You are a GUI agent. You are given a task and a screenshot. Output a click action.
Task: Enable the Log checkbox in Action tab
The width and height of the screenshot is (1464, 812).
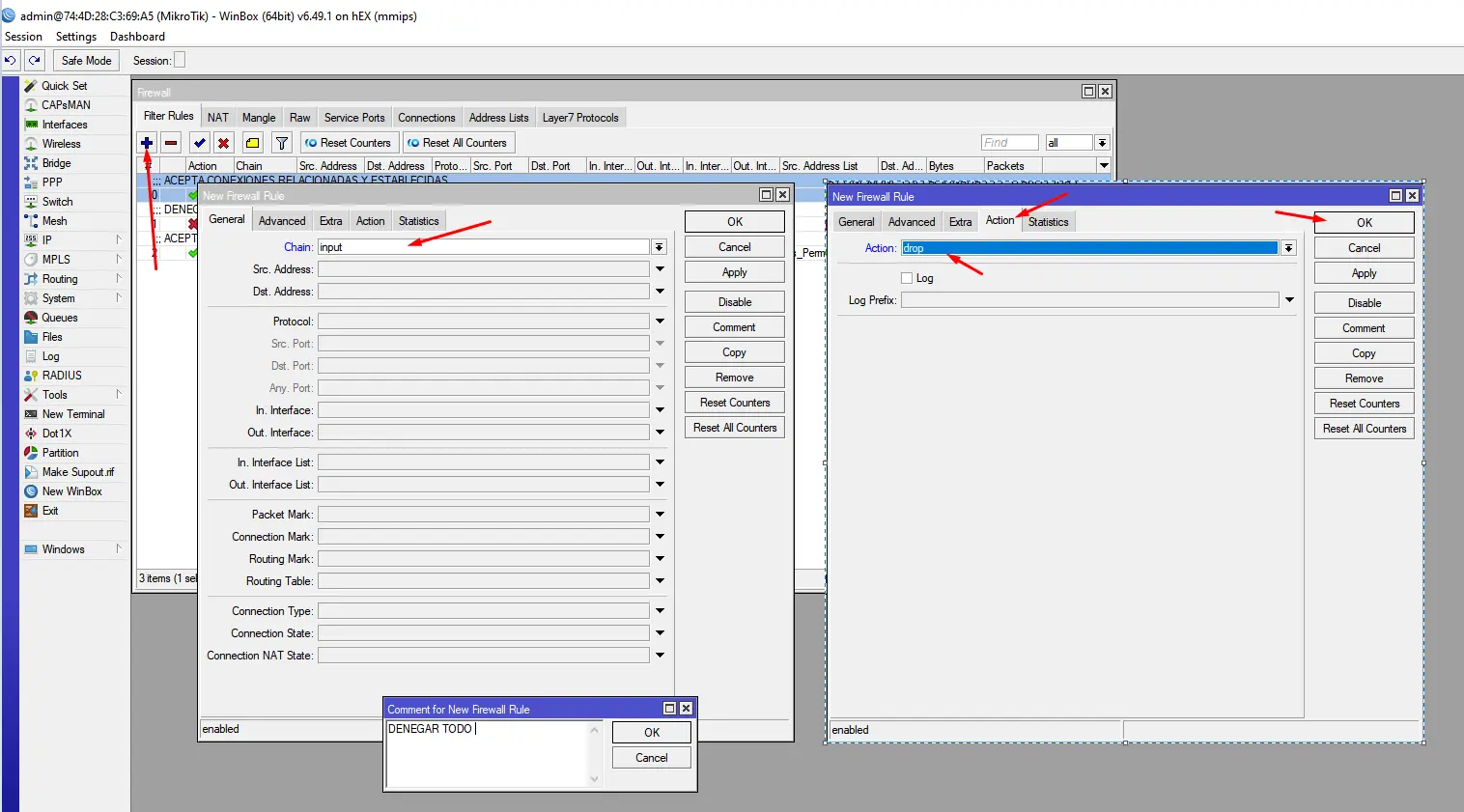pyautogui.click(x=907, y=278)
